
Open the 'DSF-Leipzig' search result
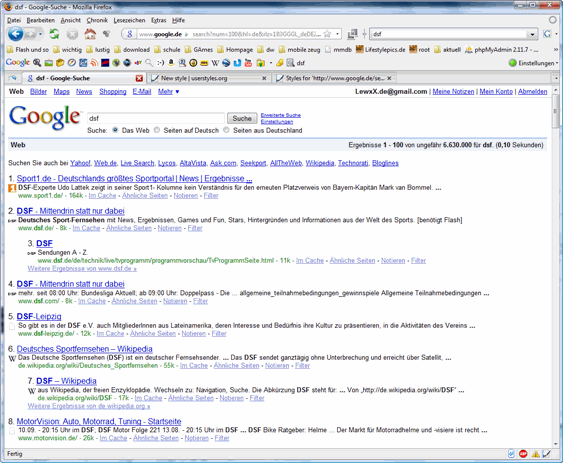pyautogui.click(x=39, y=316)
